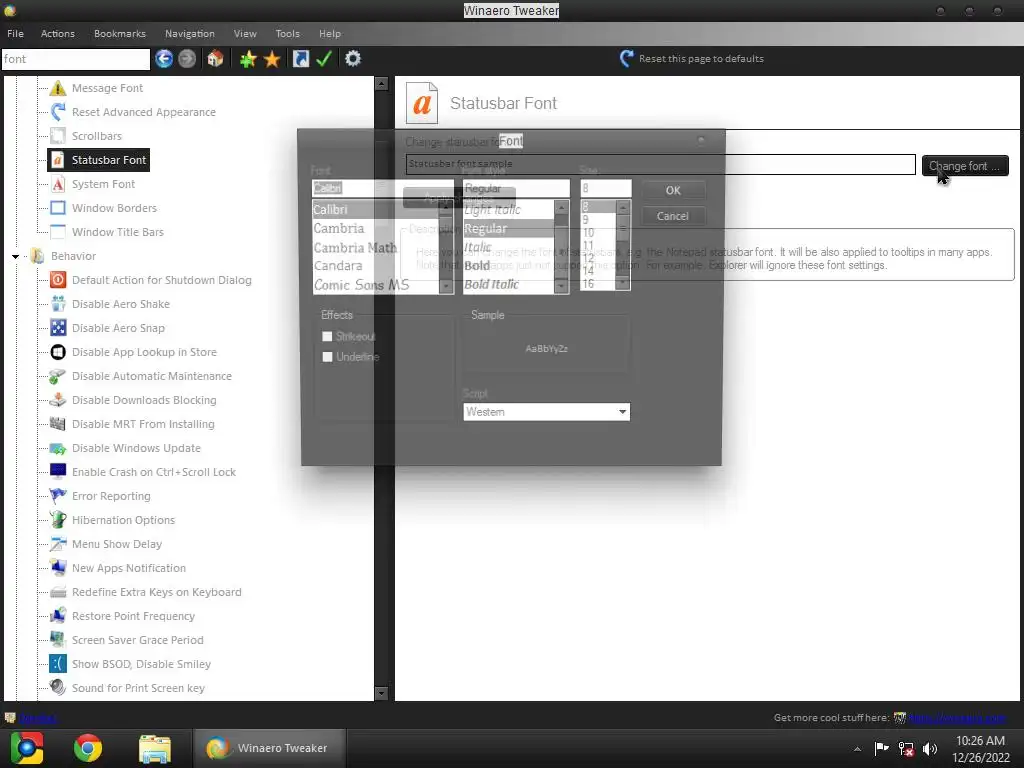Click the Disable Windows Update icon
The image size is (1024, 768).
pyautogui.click(x=58, y=448)
